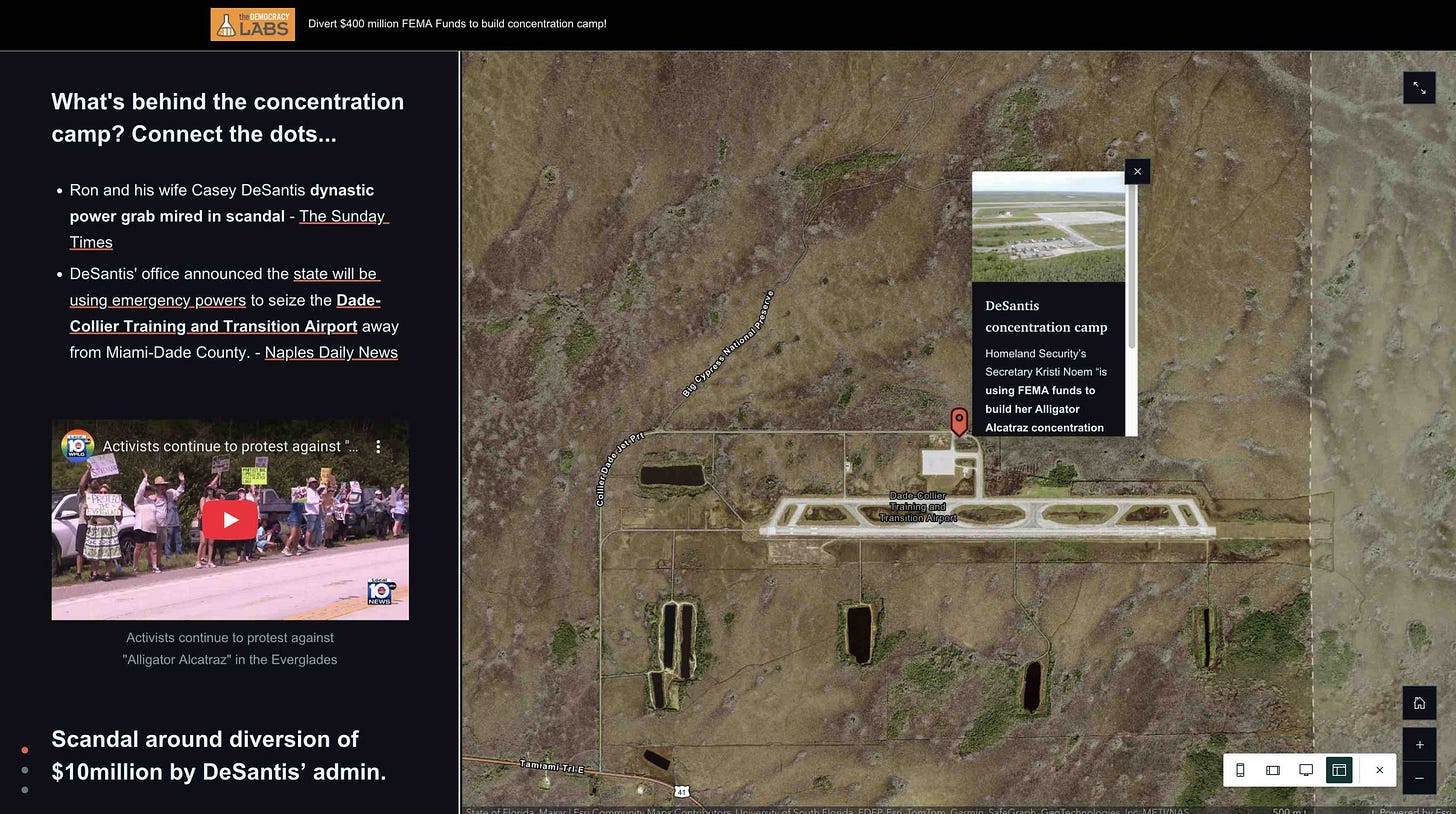Screen dimensions: 1456x814
Task: Click the Route 41 highway shield
Action: point(681,791)
